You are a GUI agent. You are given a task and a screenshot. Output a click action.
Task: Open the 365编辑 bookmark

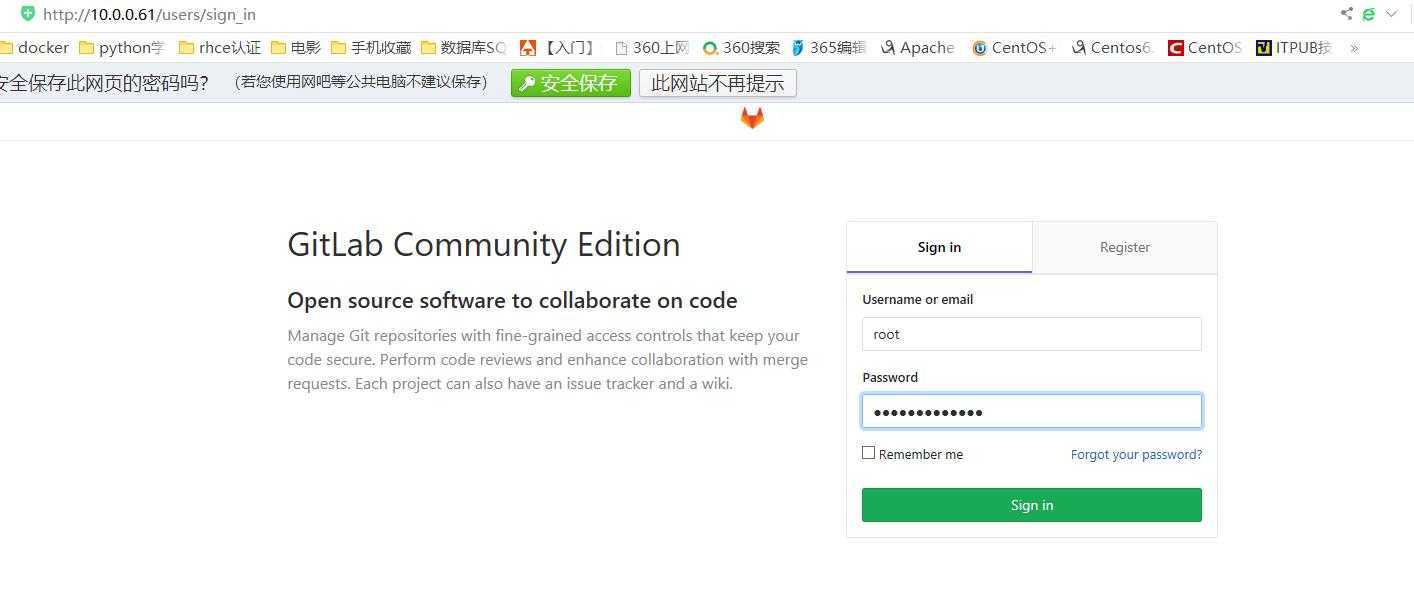click(x=829, y=48)
